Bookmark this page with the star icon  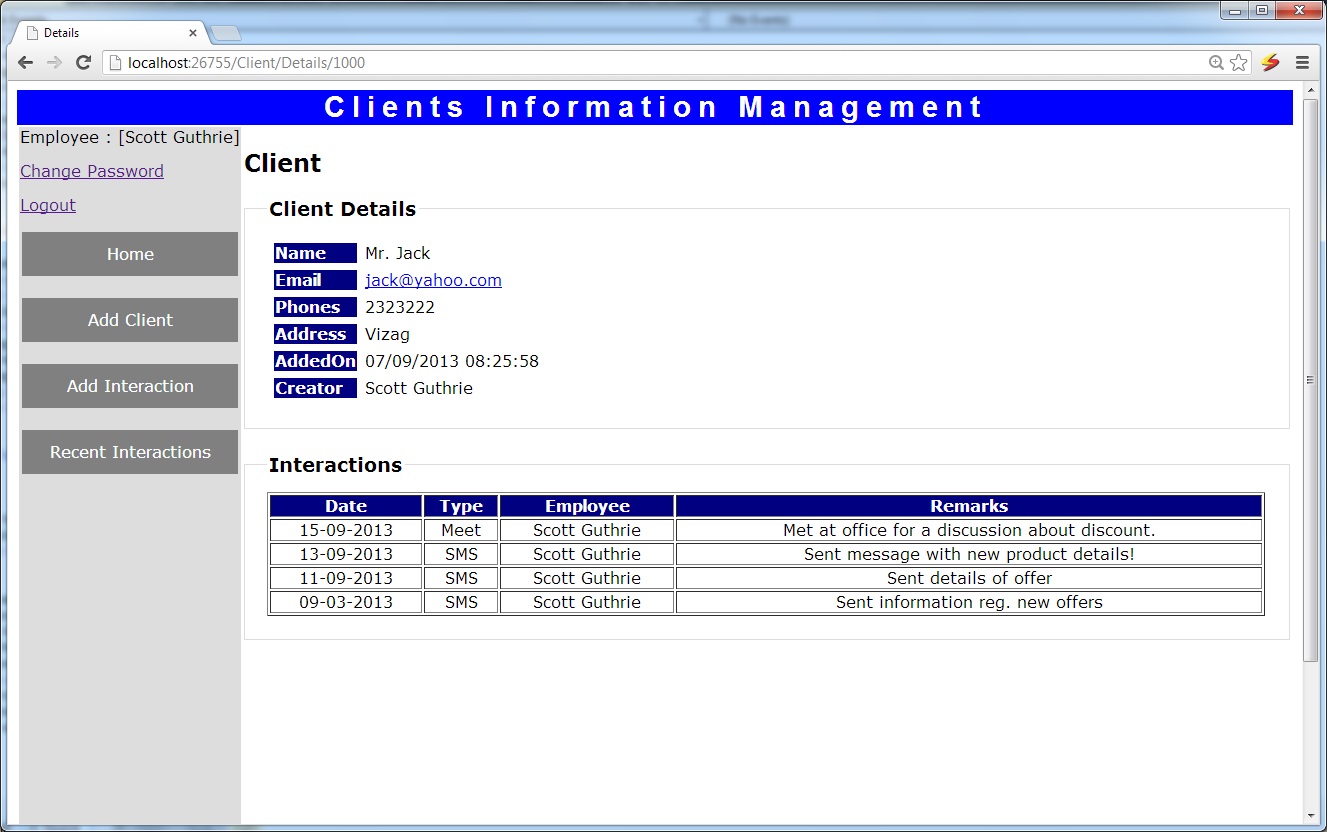1239,63
